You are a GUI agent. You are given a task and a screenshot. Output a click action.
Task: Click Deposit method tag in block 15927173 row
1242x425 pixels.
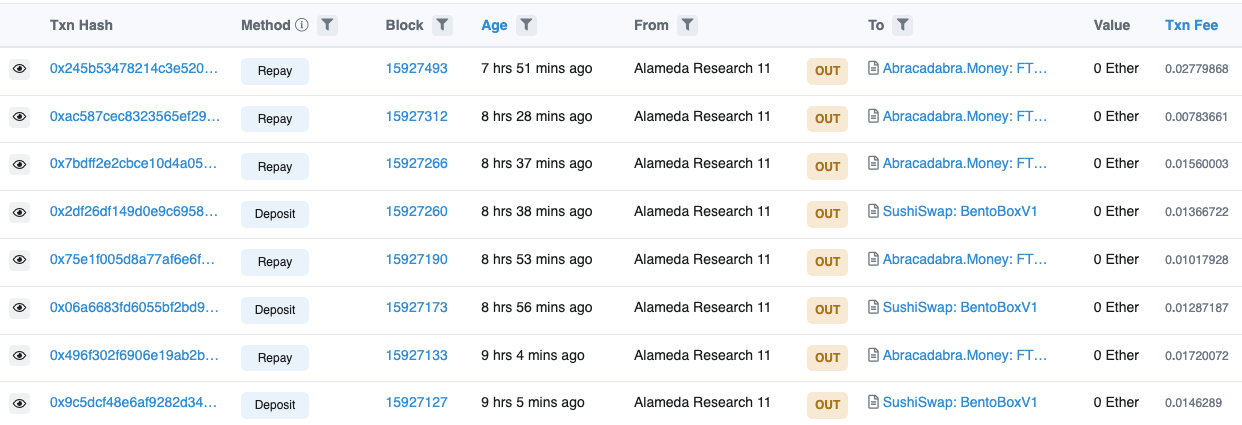coord(275,310)
